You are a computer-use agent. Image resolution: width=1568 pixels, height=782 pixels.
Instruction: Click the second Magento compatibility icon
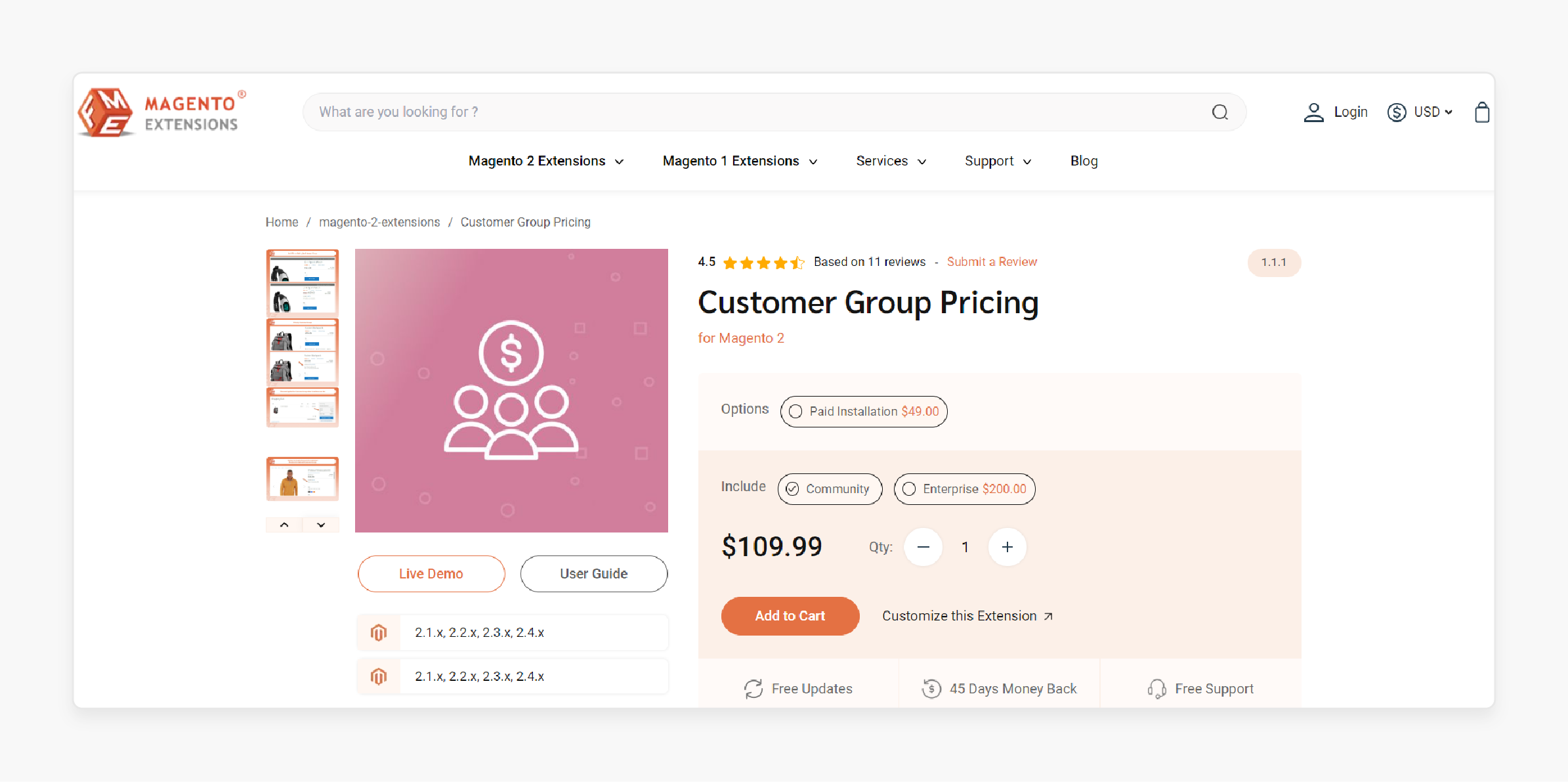pos(379,676)
